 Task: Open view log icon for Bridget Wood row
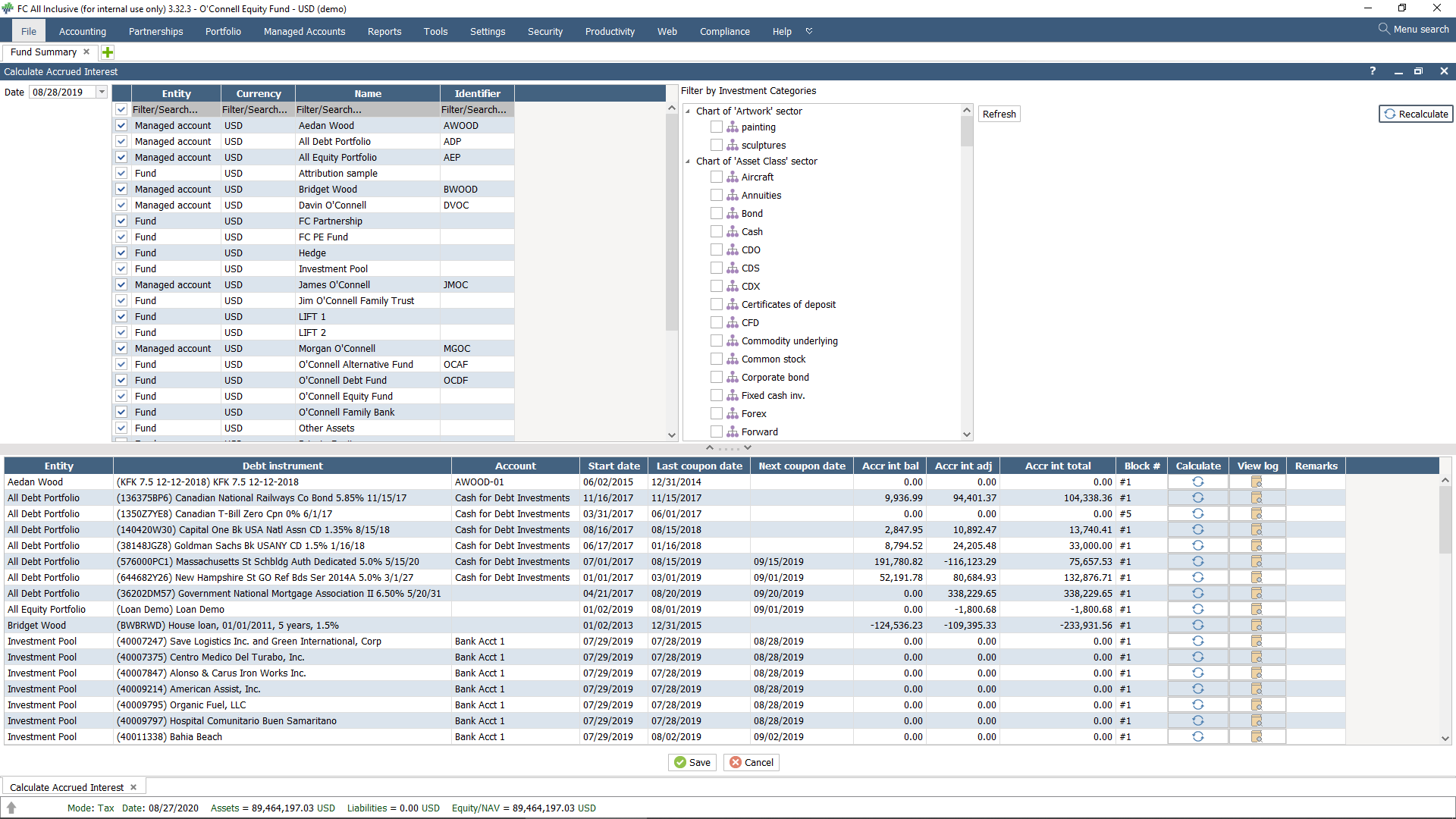point(1257,626)
